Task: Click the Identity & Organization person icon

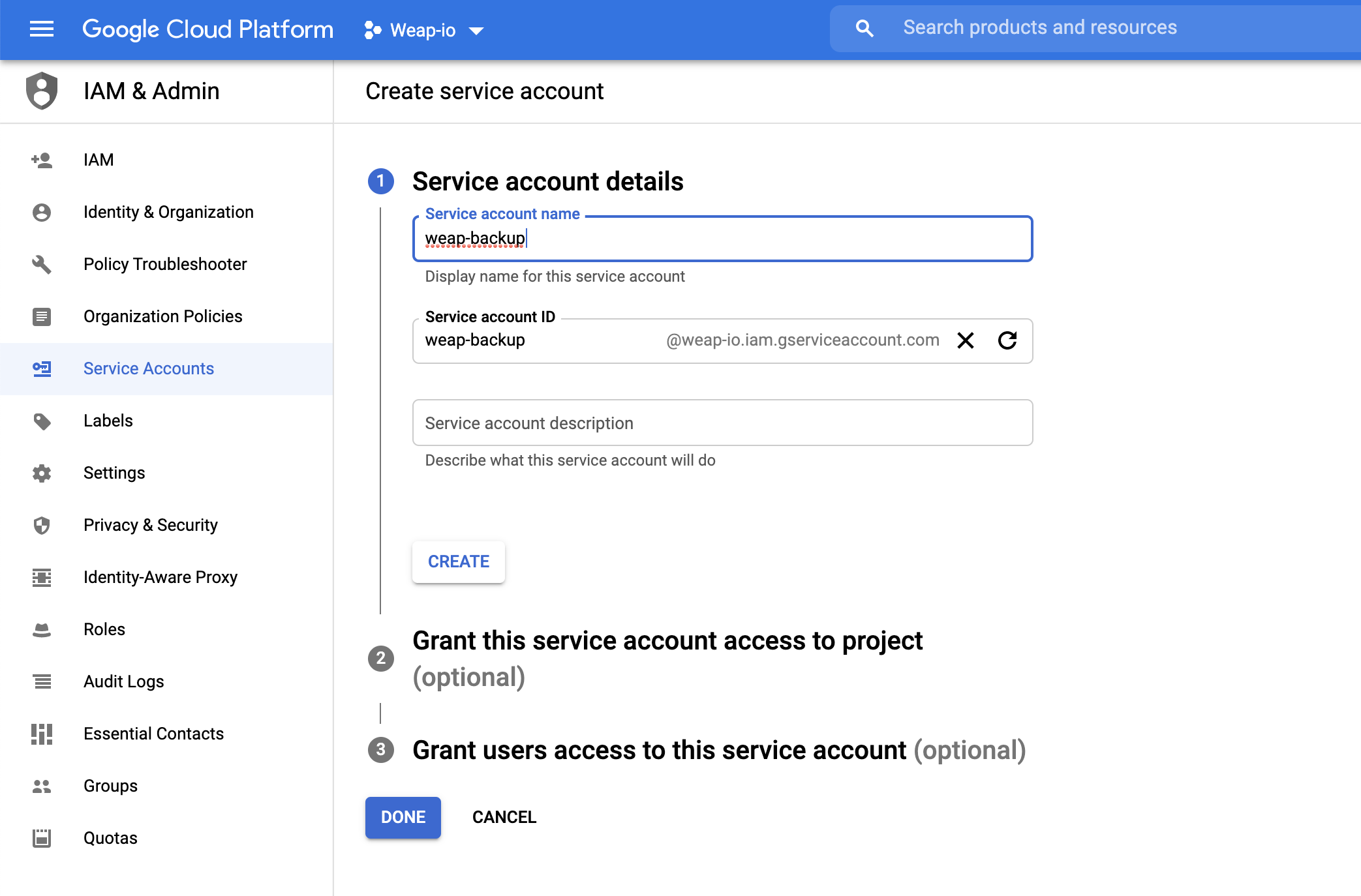Action: (x=42, y=212)
